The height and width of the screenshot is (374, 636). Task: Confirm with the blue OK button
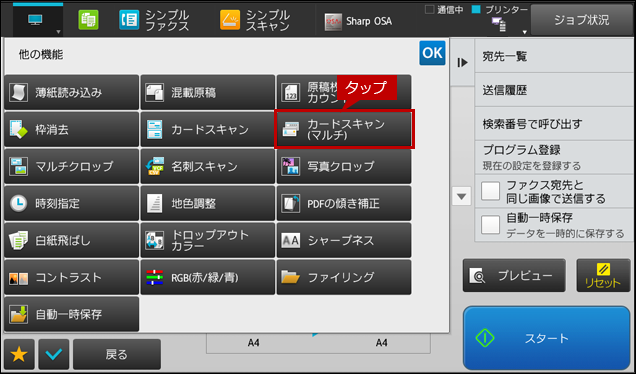click(432, 53)
